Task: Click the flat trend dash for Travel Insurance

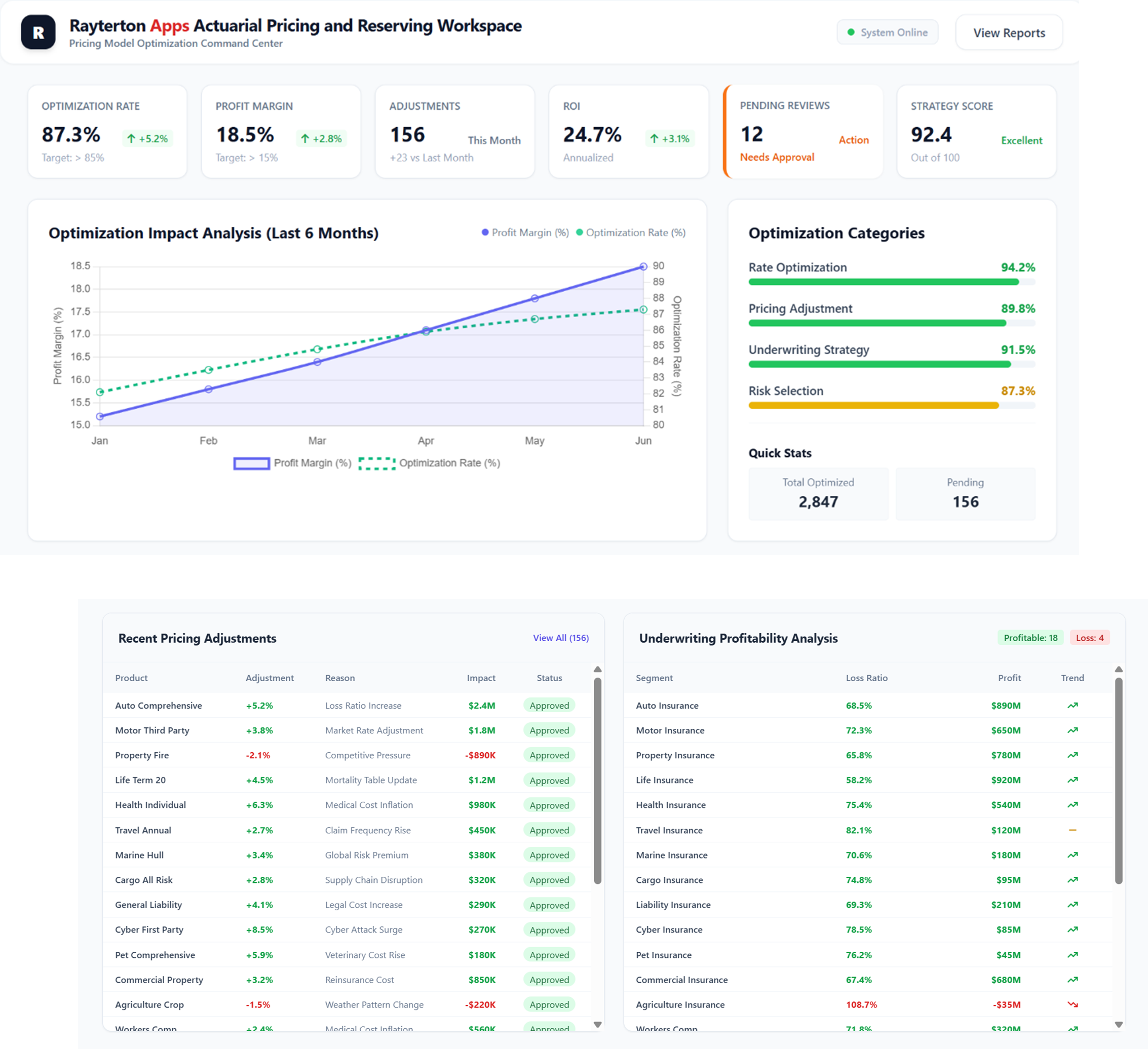Action: point(1073,830)
